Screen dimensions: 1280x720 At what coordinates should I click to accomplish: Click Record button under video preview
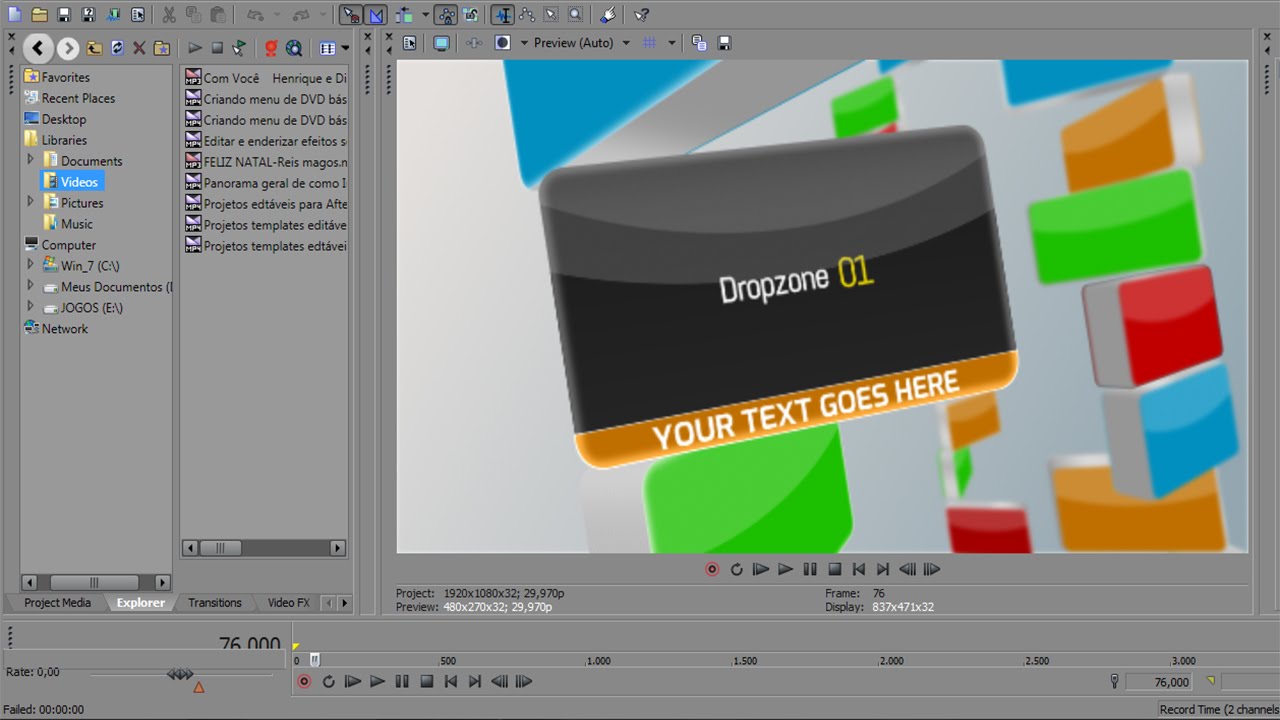coord(712,569)
